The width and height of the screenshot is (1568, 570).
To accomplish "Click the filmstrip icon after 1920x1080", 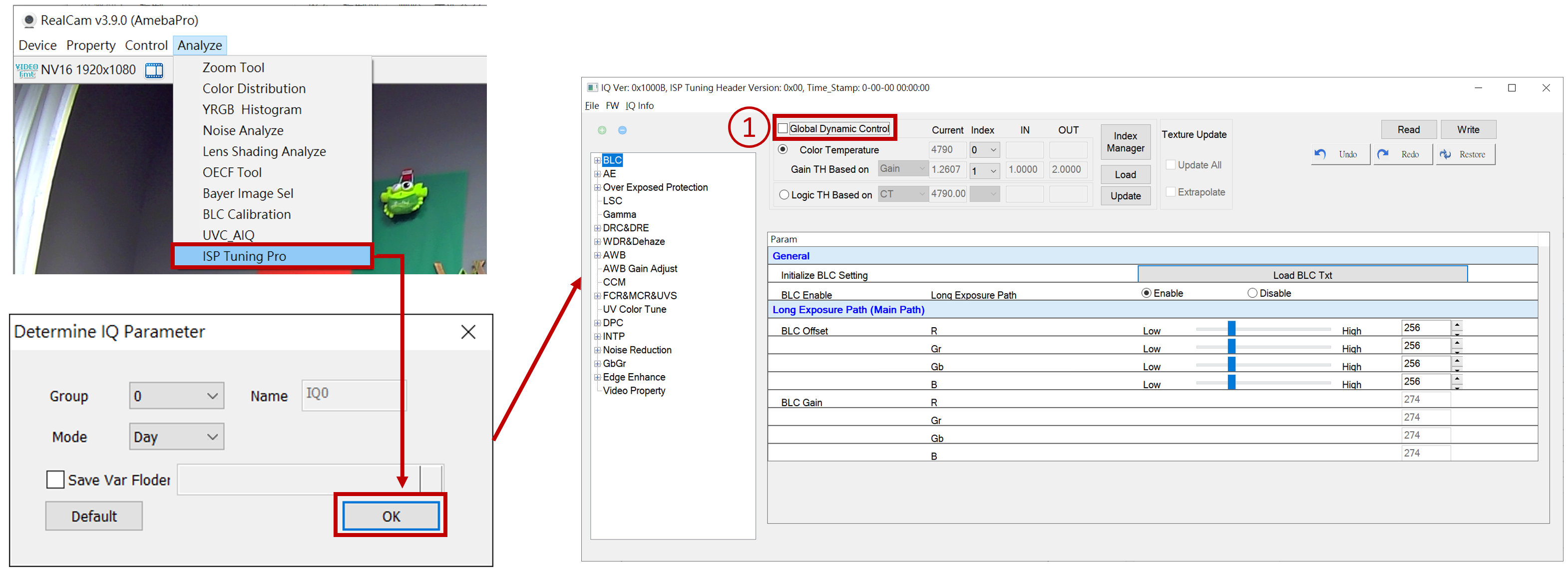I will [154, 70].
